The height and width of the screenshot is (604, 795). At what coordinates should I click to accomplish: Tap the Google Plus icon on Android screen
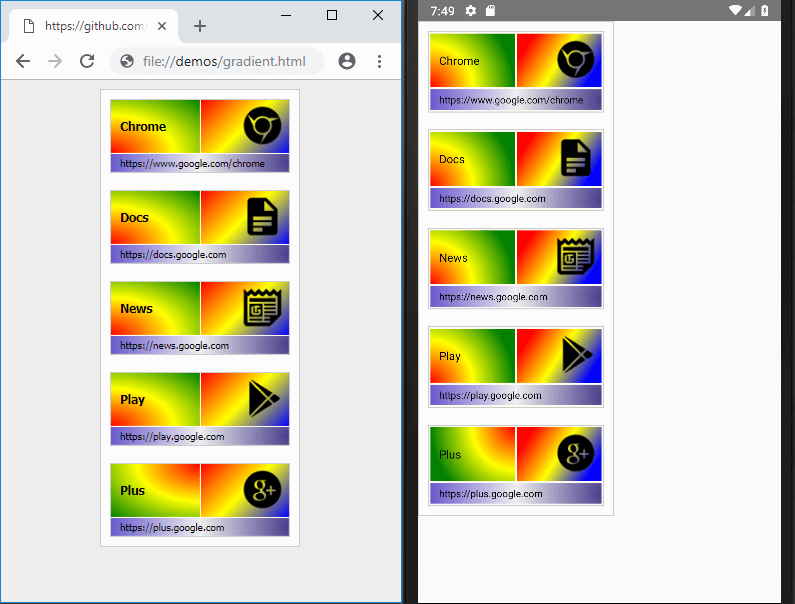pyautogui.click(x=575, y=453)
